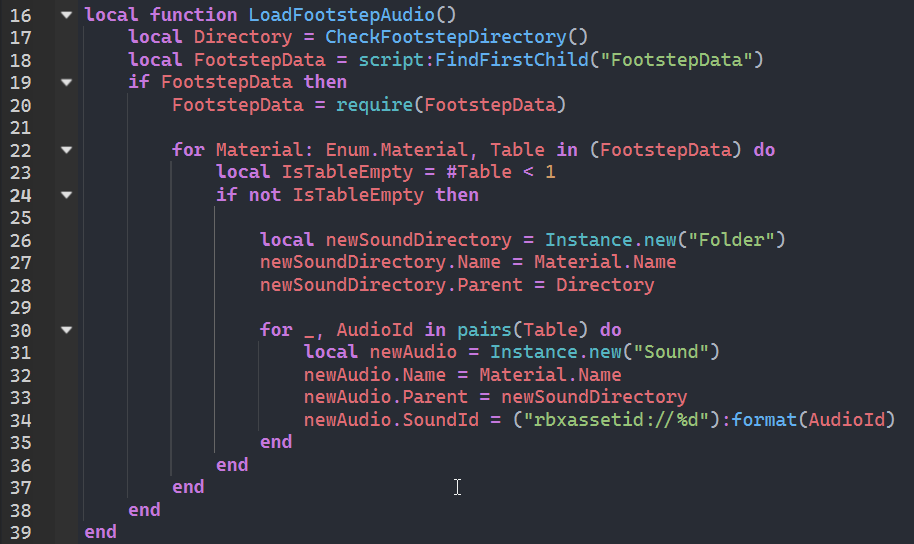914x544 pixels.
Task: Fold the 'for _, AudioId' loop
Action: coord(66,329)
